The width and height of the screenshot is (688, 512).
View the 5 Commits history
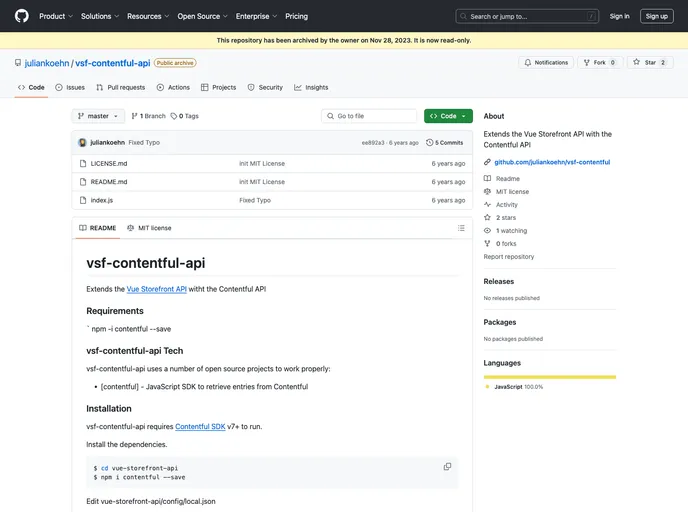coord(444,143)
